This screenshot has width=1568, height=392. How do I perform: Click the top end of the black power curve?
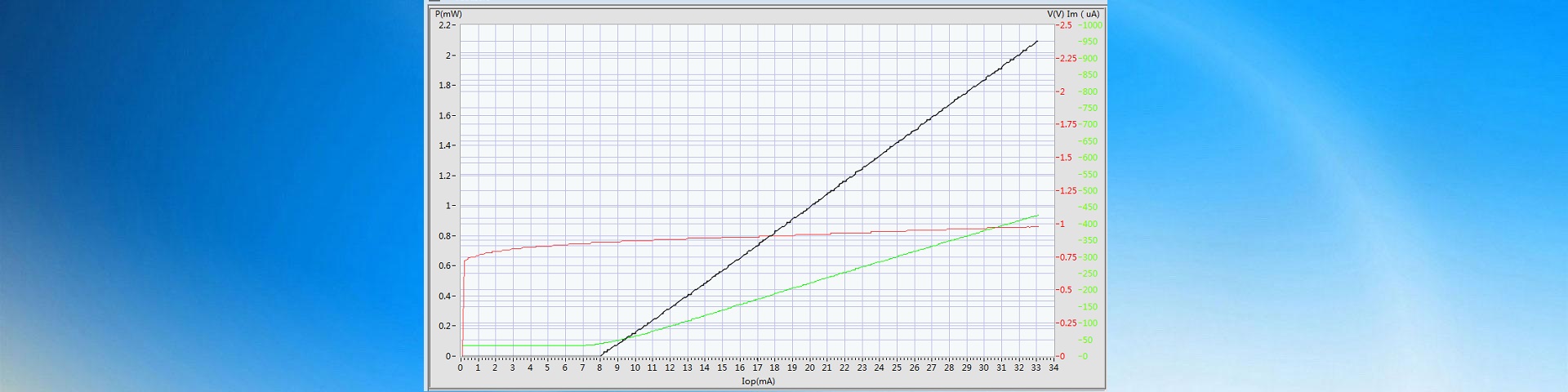click(1037, 41)
